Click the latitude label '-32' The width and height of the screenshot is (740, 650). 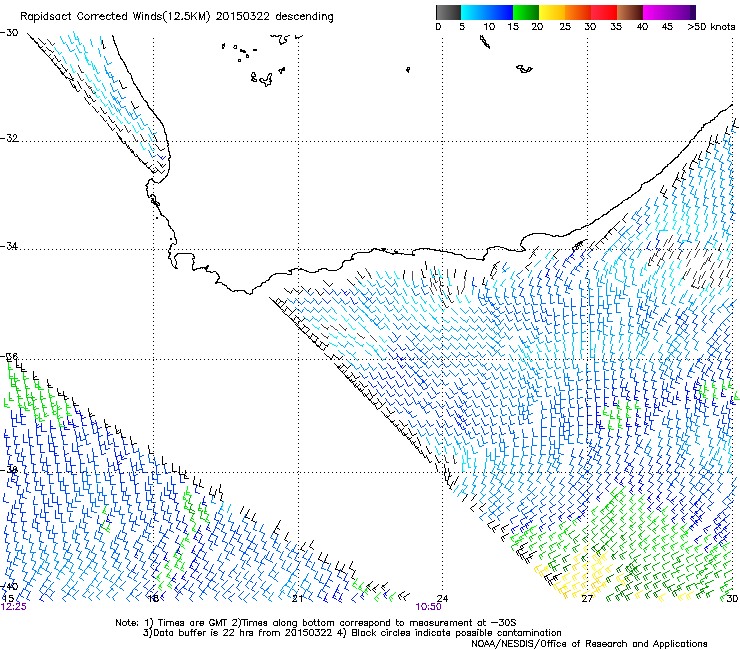point(9,138)
